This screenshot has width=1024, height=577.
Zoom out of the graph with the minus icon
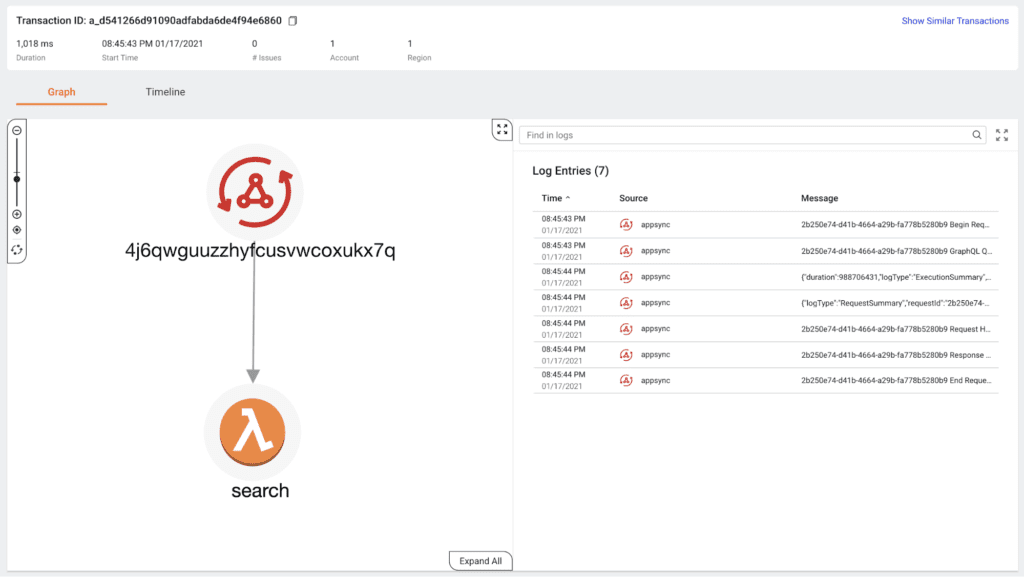coord(16,130)
